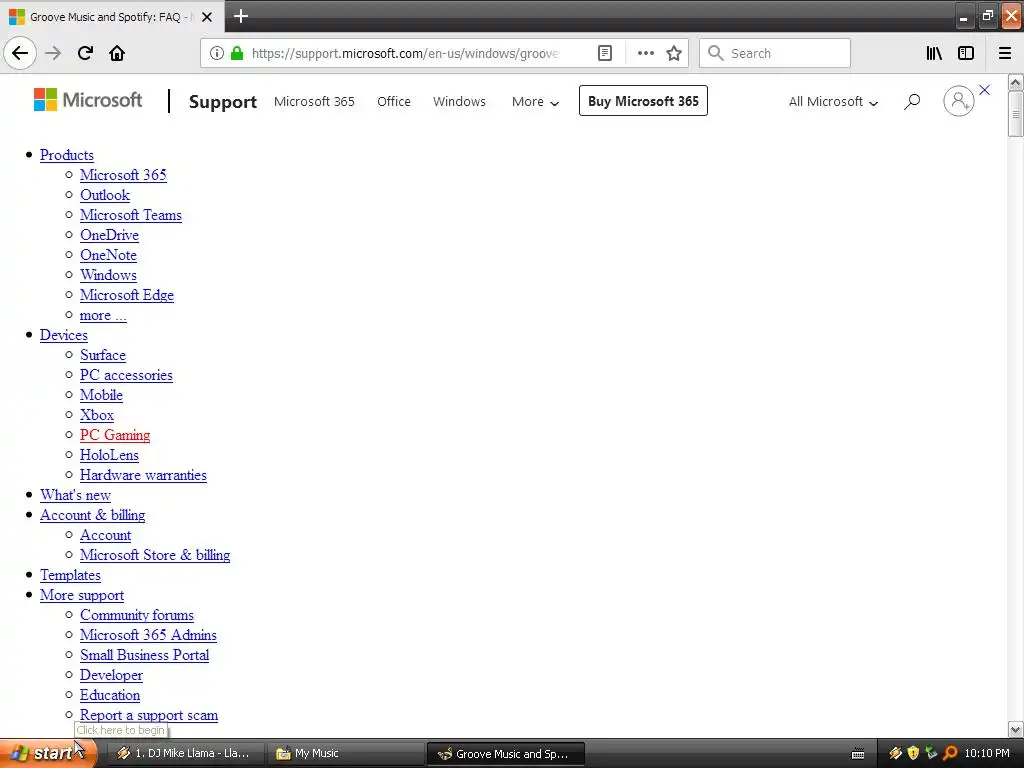The image size is (1024, 768).
Task: Click the magnifier icon in system tray
Action: coord(950,753)
